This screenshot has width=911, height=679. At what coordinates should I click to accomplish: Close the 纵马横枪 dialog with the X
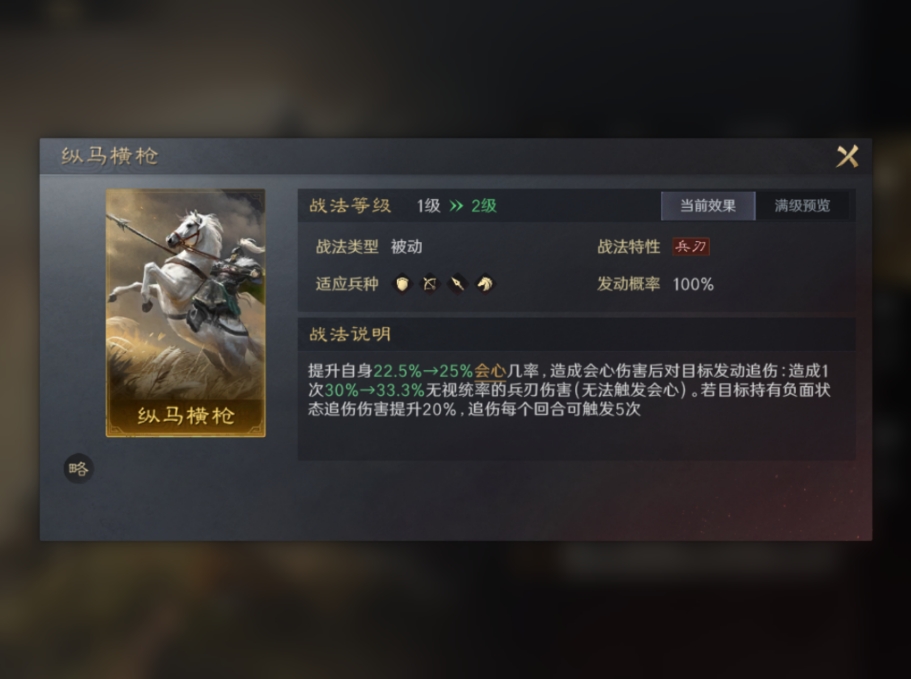tap(847, 156)
